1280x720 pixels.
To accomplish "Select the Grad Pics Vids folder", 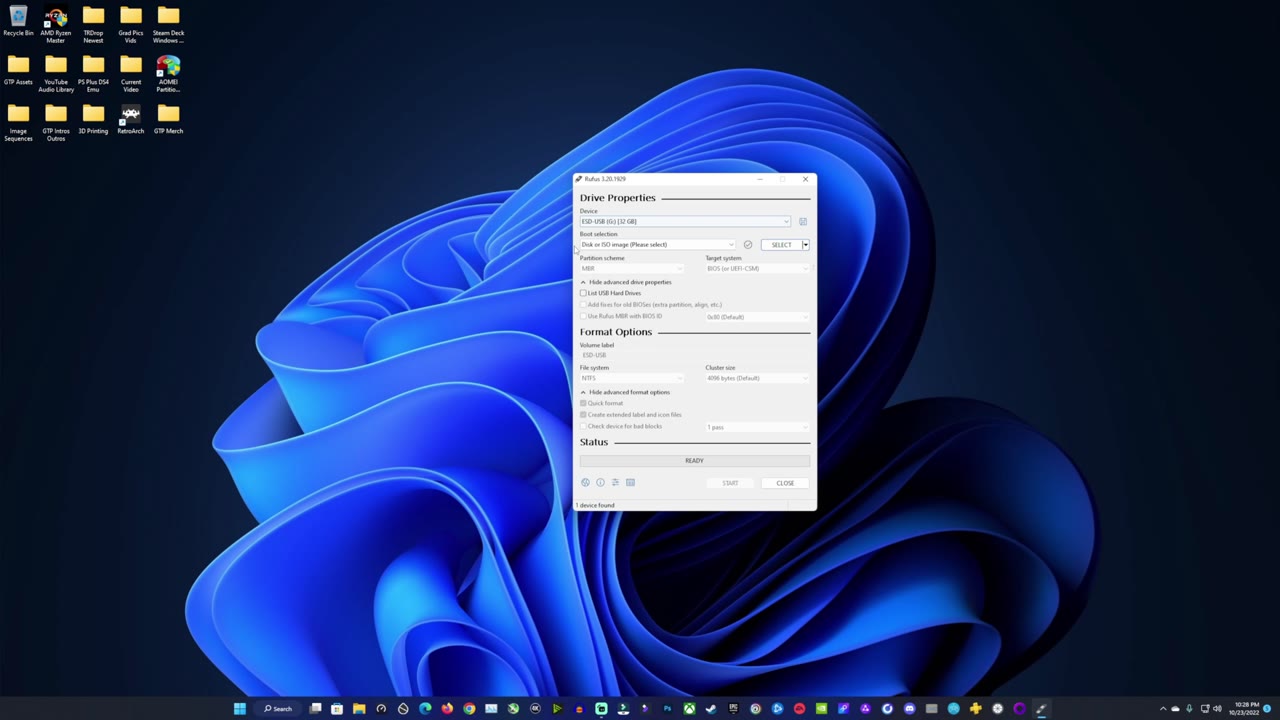I will click(130, 25).
